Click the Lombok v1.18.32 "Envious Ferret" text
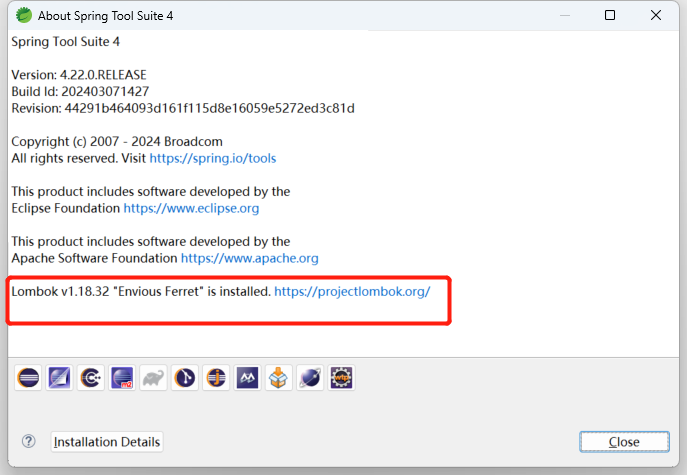The width and height of the screenshot is (687, 475). (x=141, y=291)
